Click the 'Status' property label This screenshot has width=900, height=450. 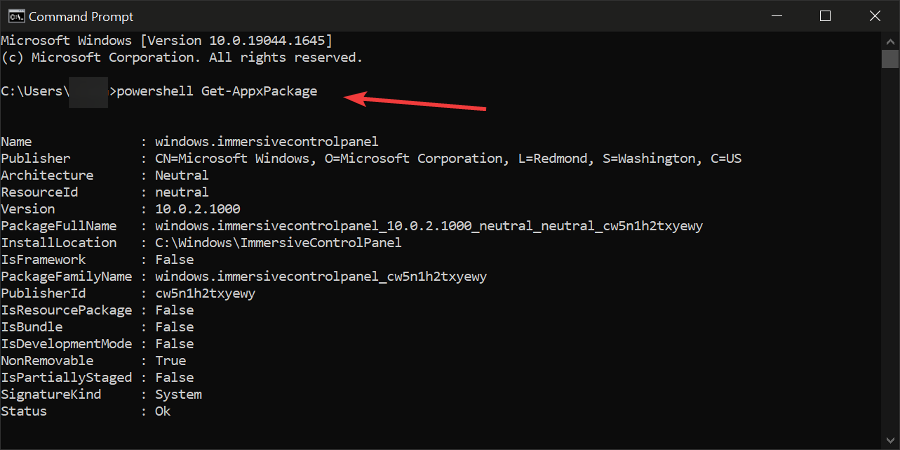coord(24,412)
